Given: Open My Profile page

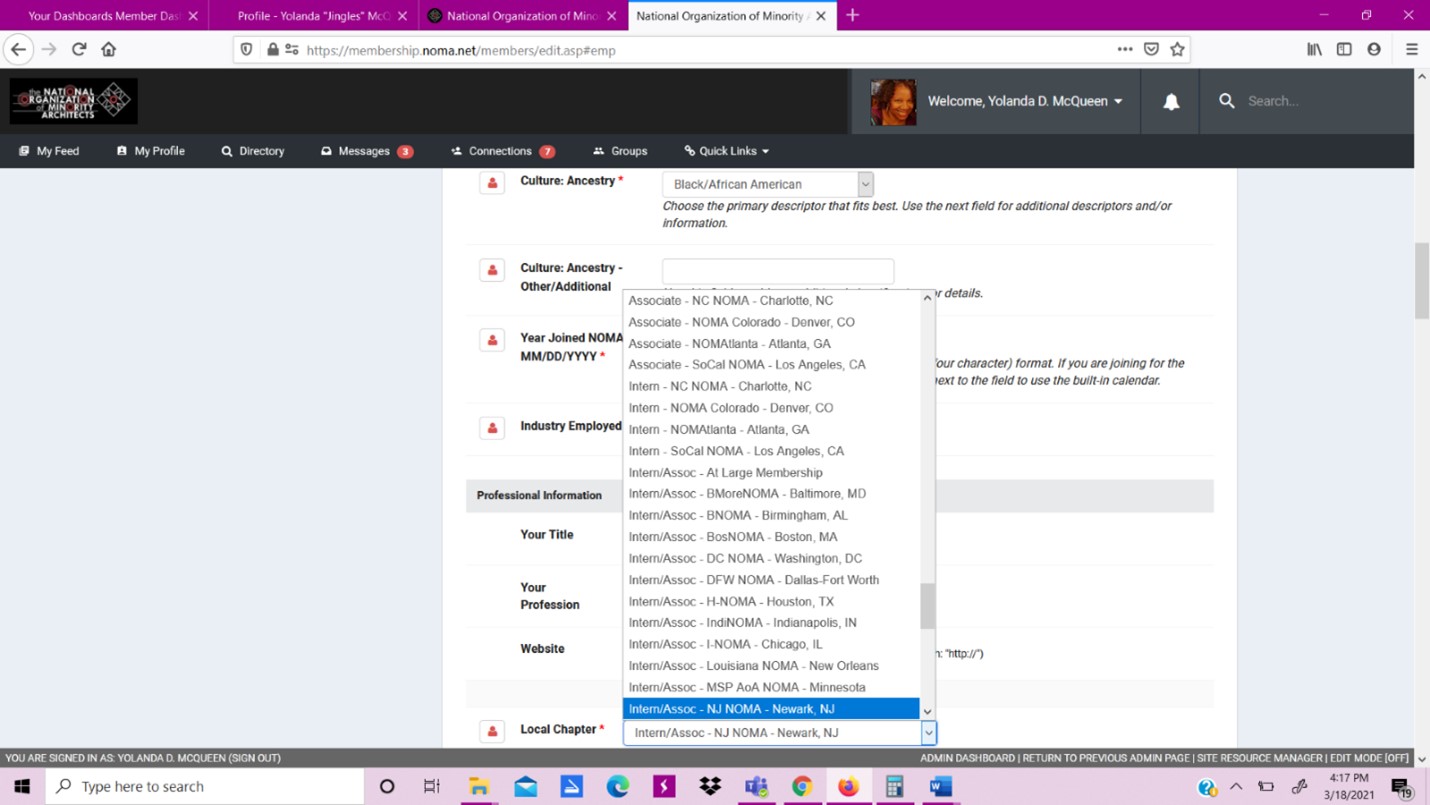Looking at the screenshot, I should (151, 151).
